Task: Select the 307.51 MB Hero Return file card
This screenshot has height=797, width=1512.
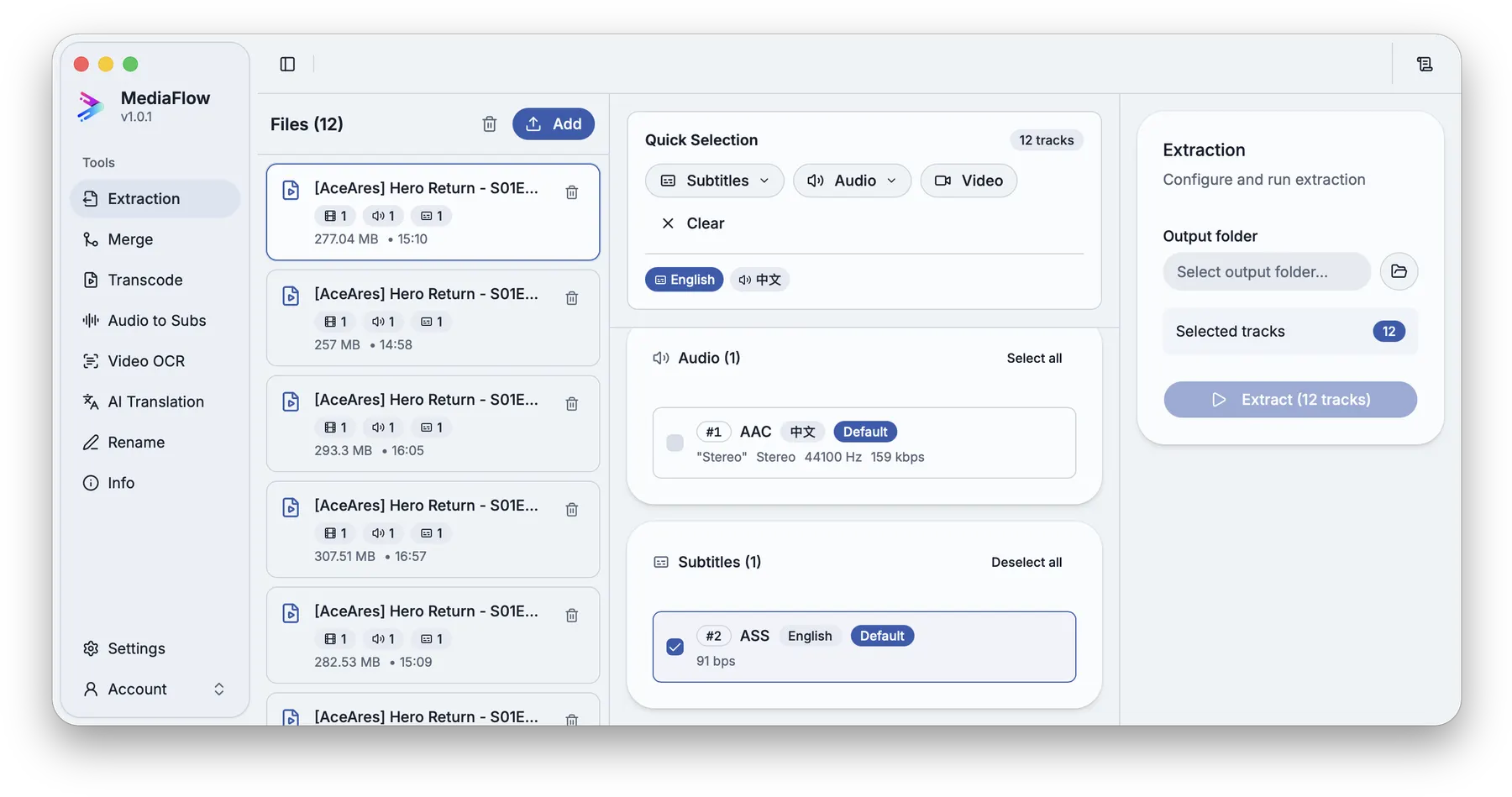Action: 433,529
